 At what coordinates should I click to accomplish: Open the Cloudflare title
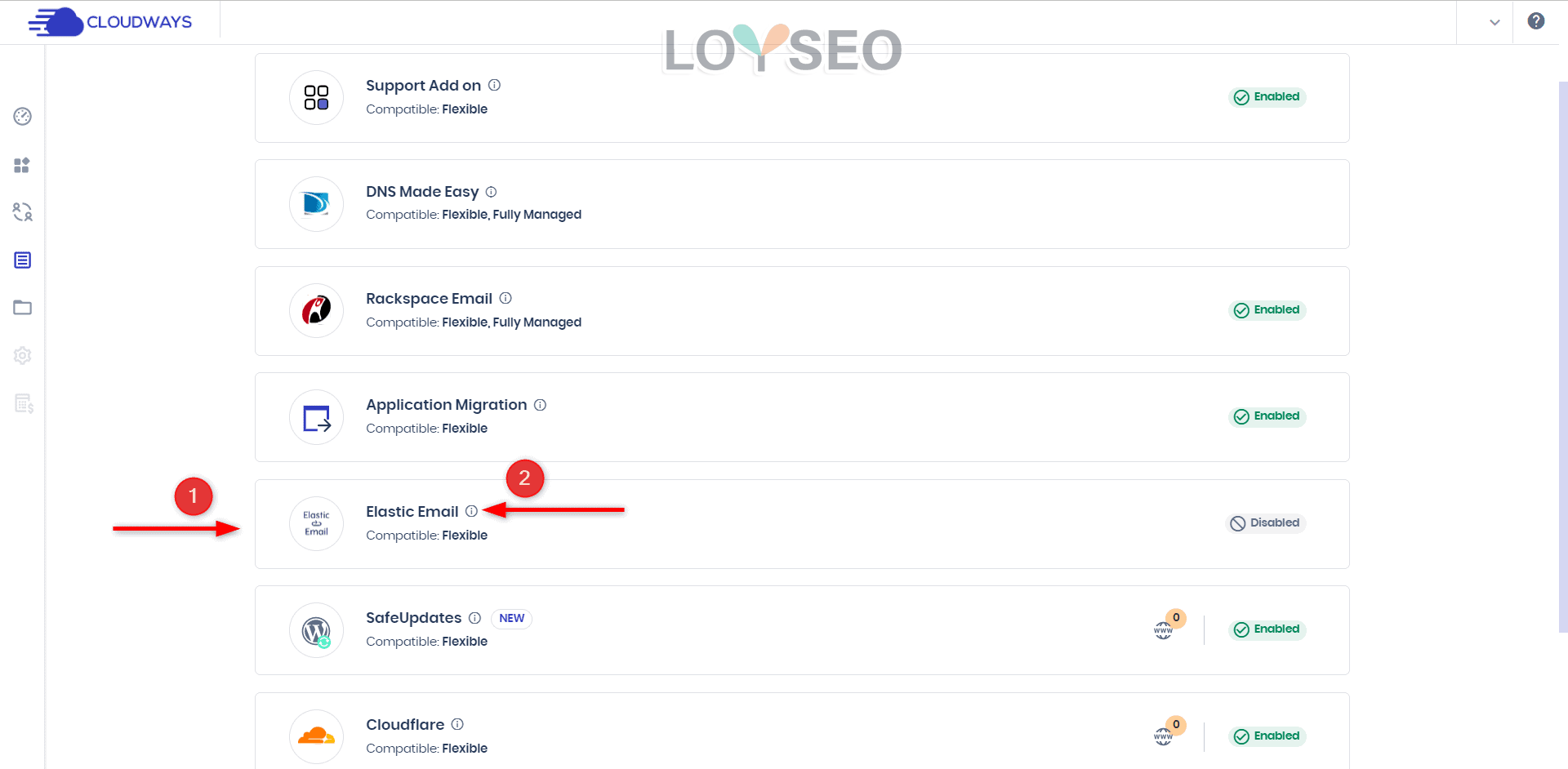405,725
